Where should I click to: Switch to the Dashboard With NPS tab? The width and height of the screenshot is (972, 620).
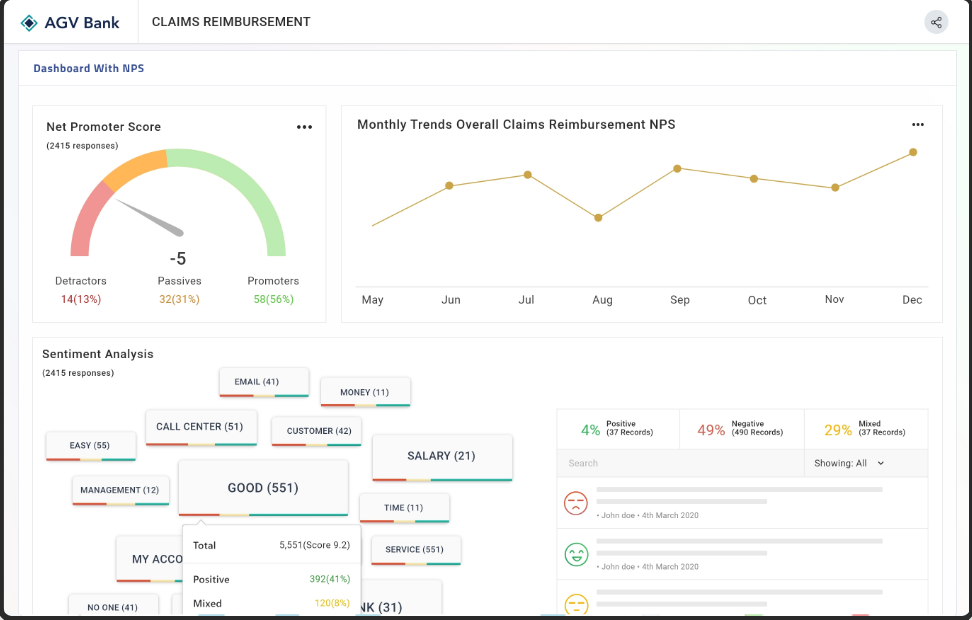90,69
